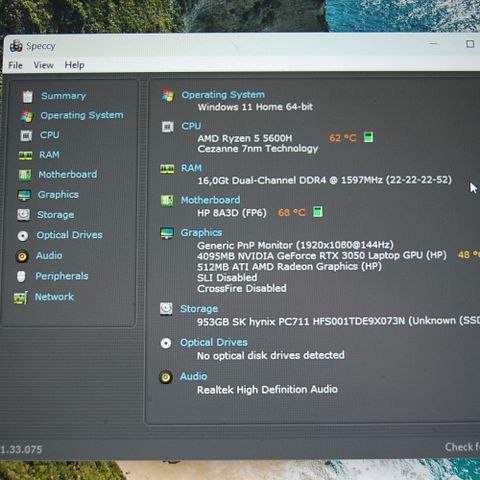Open the Motherboard section in sidebar
Screen dimensions: 480x480
[x=68, y=174]
